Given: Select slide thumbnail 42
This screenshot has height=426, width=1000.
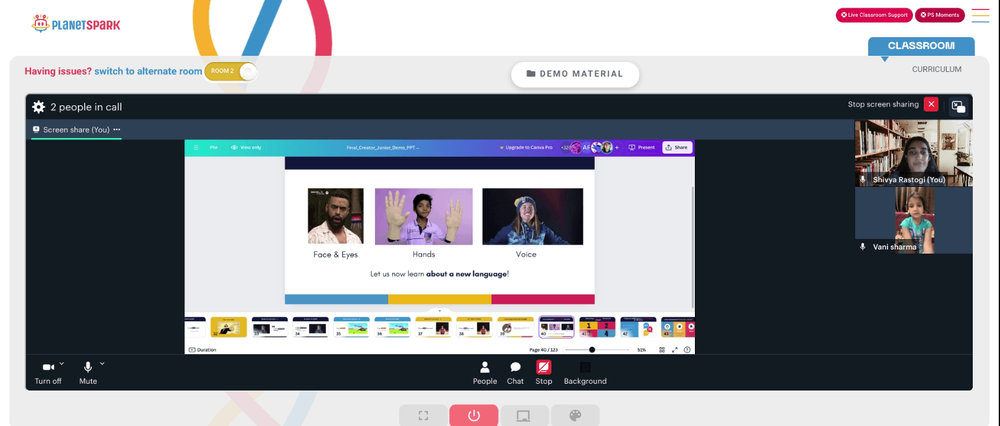Looking at the screenshot, I should tap(638, 327).
